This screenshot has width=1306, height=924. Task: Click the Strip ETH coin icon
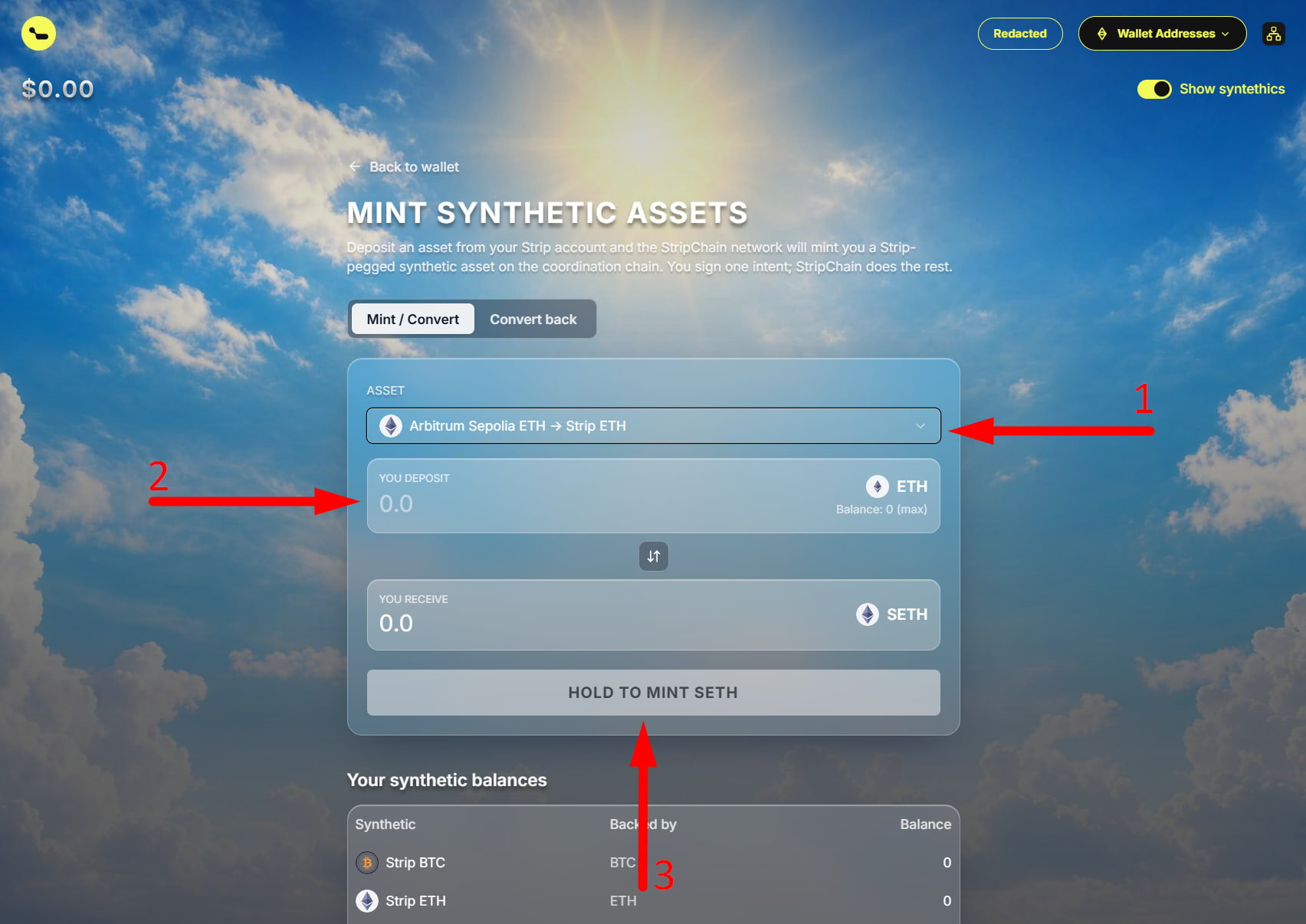click(367, 901)
